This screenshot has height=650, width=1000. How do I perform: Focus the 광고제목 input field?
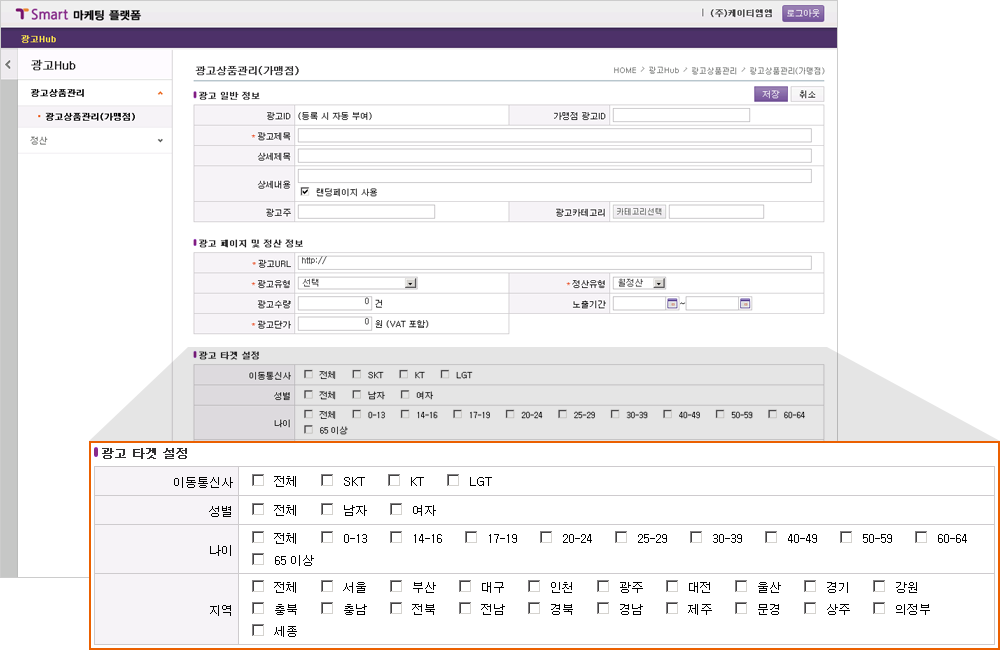coord(555,135)
